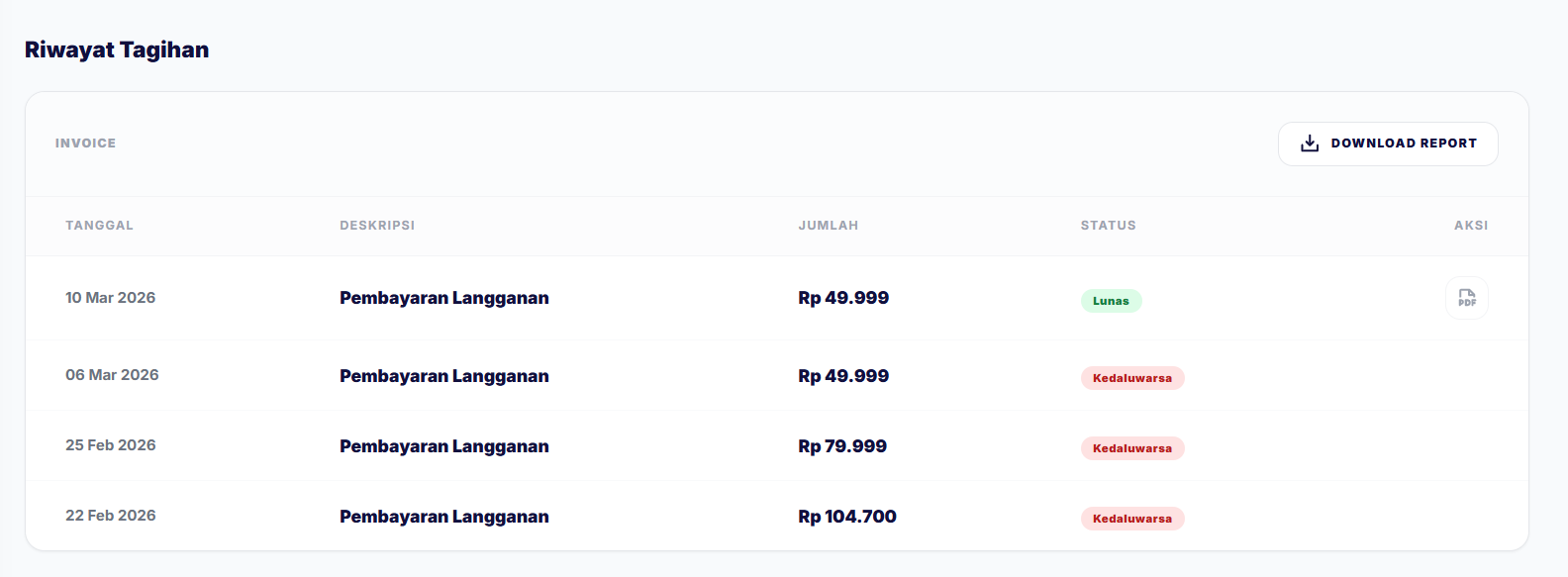This screenshot has width=1568, height=577.
Task: Toggle the Lunas status badge
Action: click(1111, 301)
